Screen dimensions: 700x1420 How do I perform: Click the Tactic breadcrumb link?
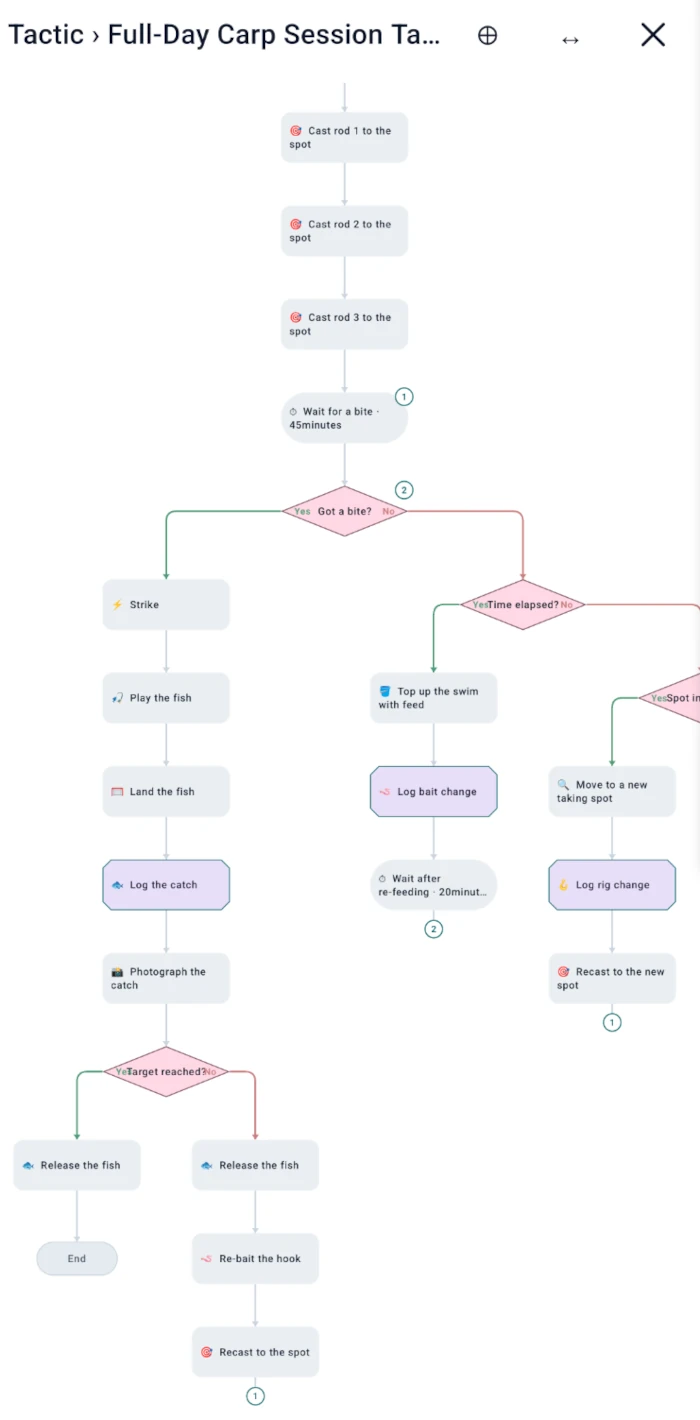click(x=46, y=35)
